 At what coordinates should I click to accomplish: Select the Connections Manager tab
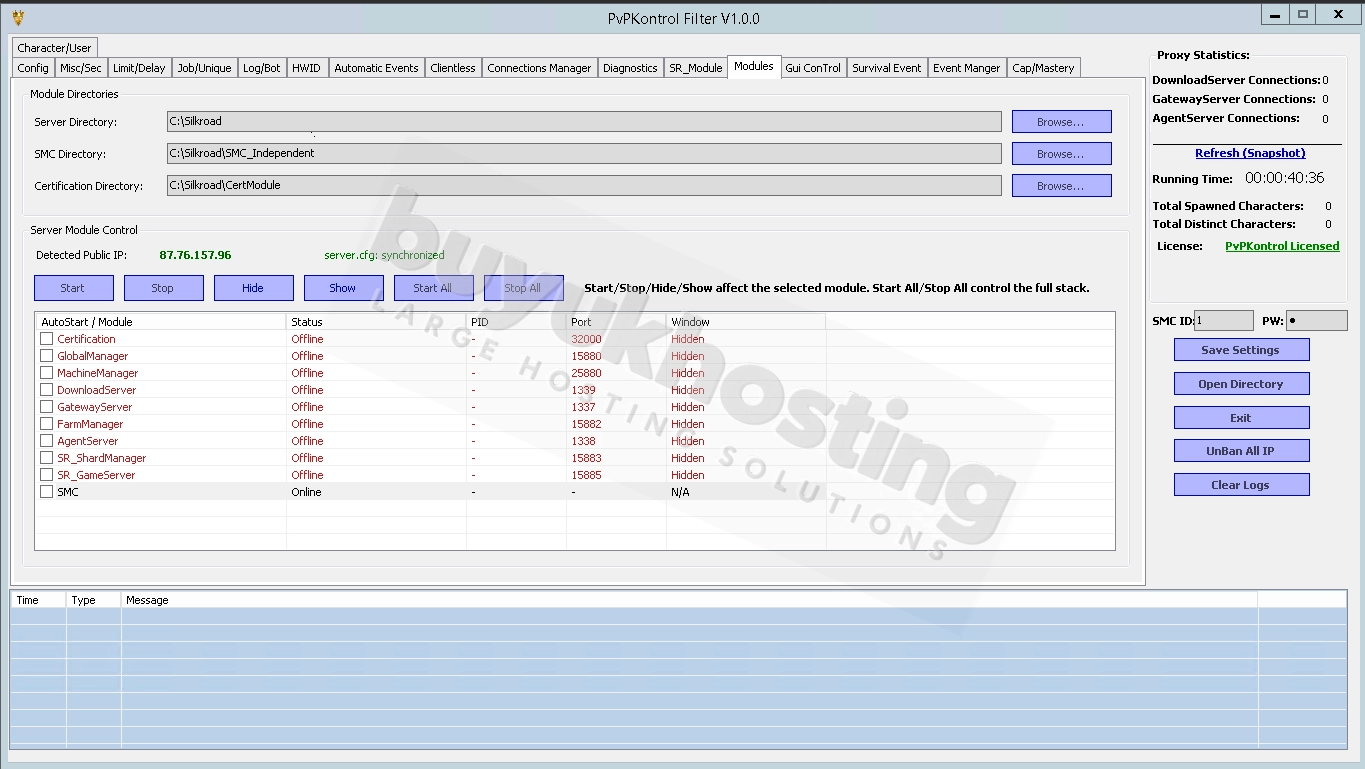point(539,68)
